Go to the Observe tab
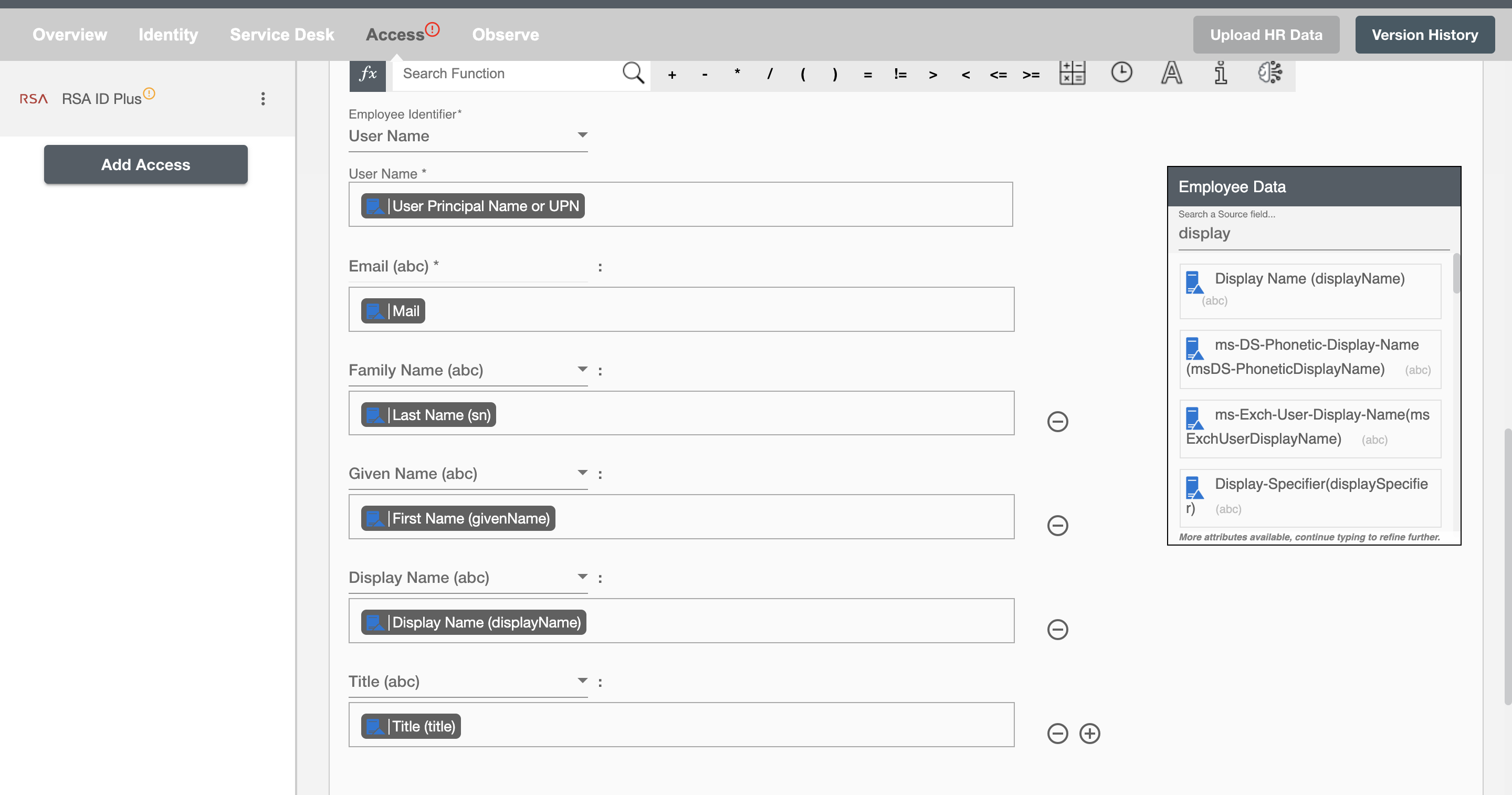Image resolution: width=1512 pixels, height=795 pixels. click(x=506, y=35)
